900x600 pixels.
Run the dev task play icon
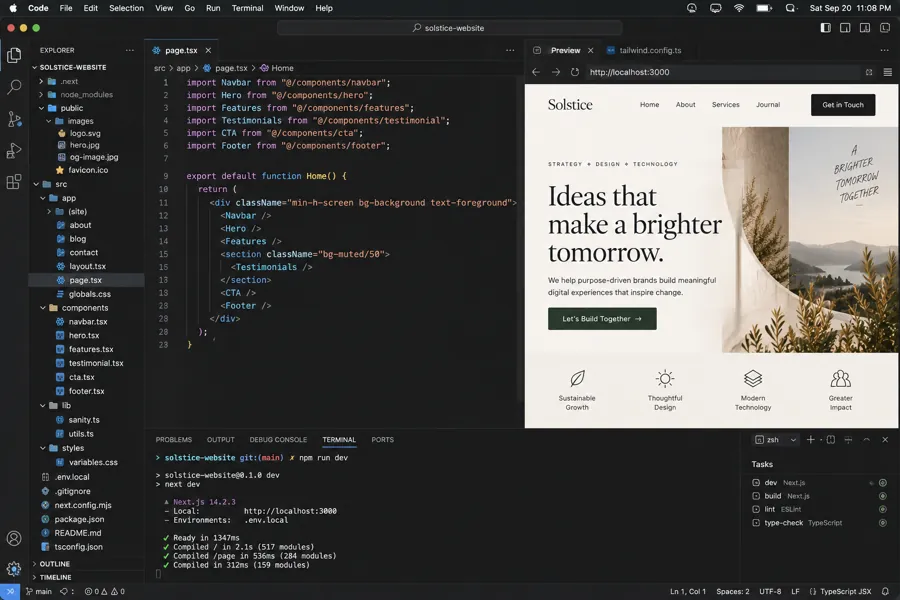click(x=756, y=483)
